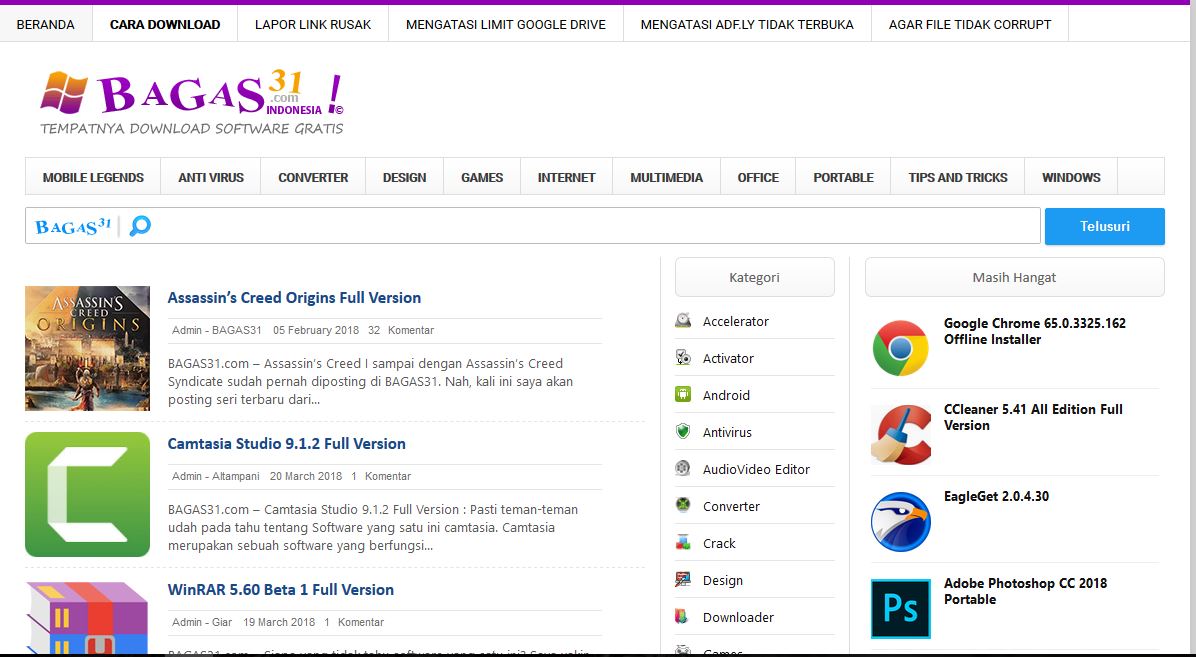Select the GAMES menu item
Screen dimensions: 1196x657
tap(482, 177)
